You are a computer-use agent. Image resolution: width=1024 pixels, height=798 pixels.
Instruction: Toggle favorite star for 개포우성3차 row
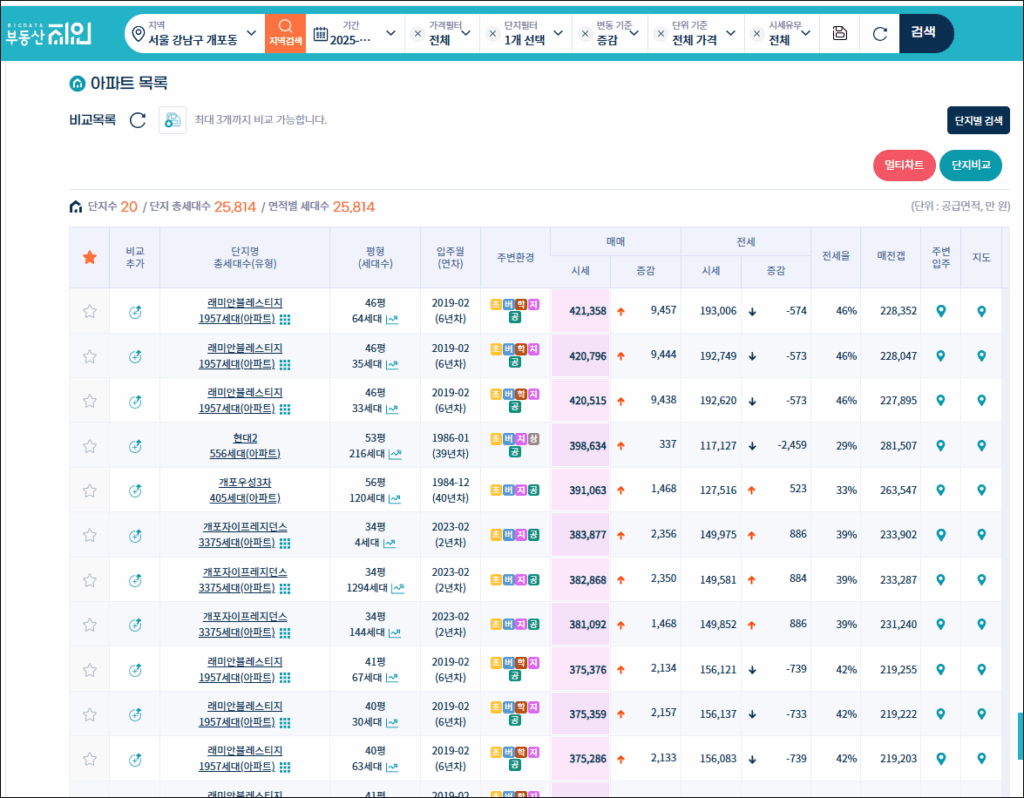[90, 491]
